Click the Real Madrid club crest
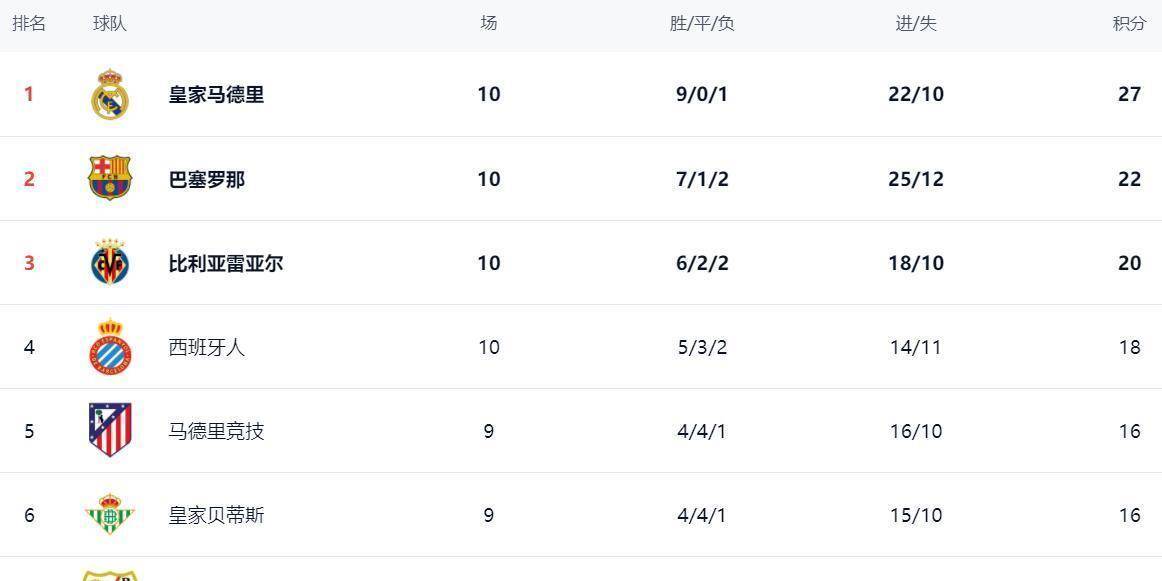The image size is (1162, 581). click(110, 95)
